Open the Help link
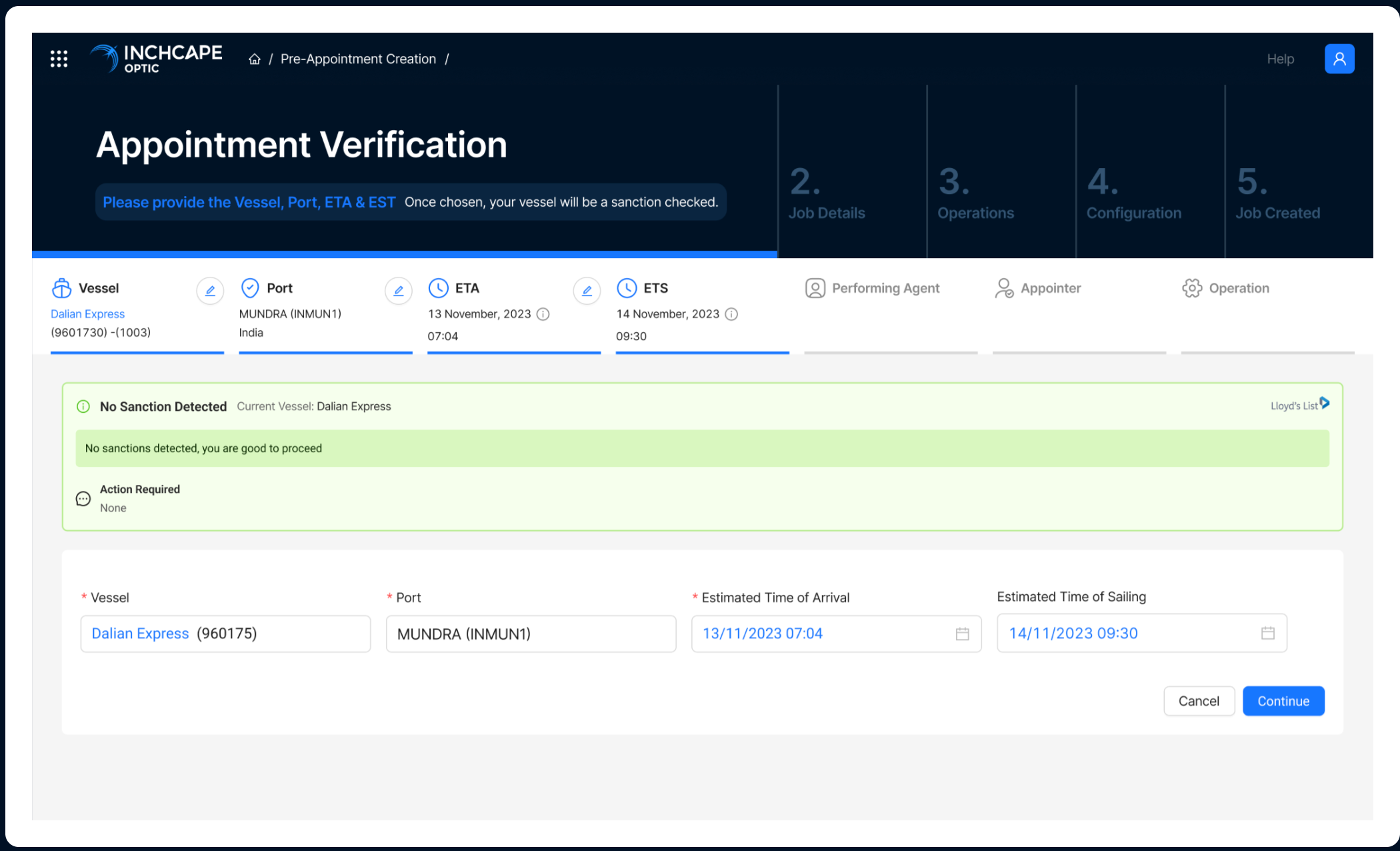Viewport: 1400px width, 851px height. [1280, 59]
